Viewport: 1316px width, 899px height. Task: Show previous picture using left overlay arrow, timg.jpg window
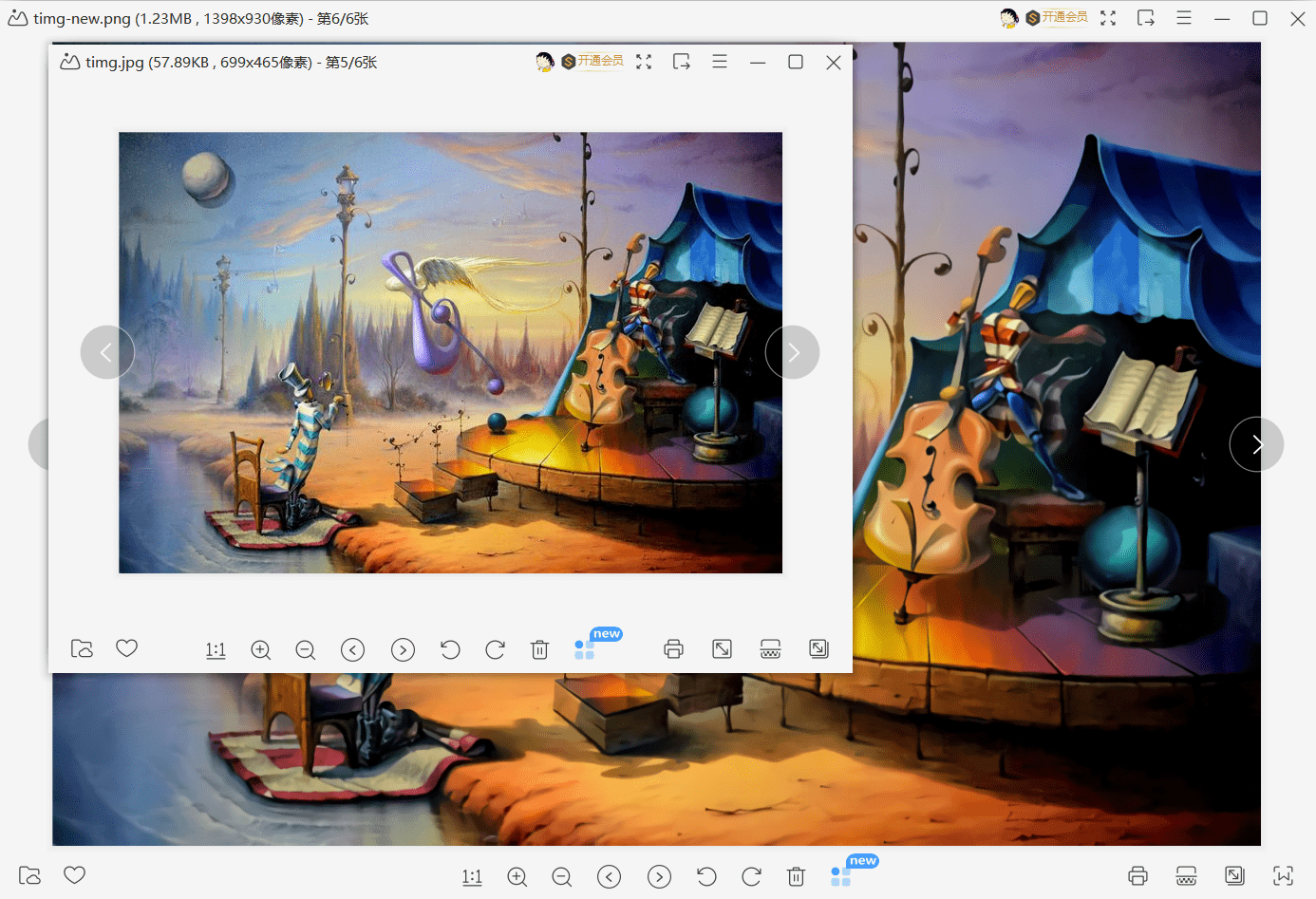coord(107,352)
